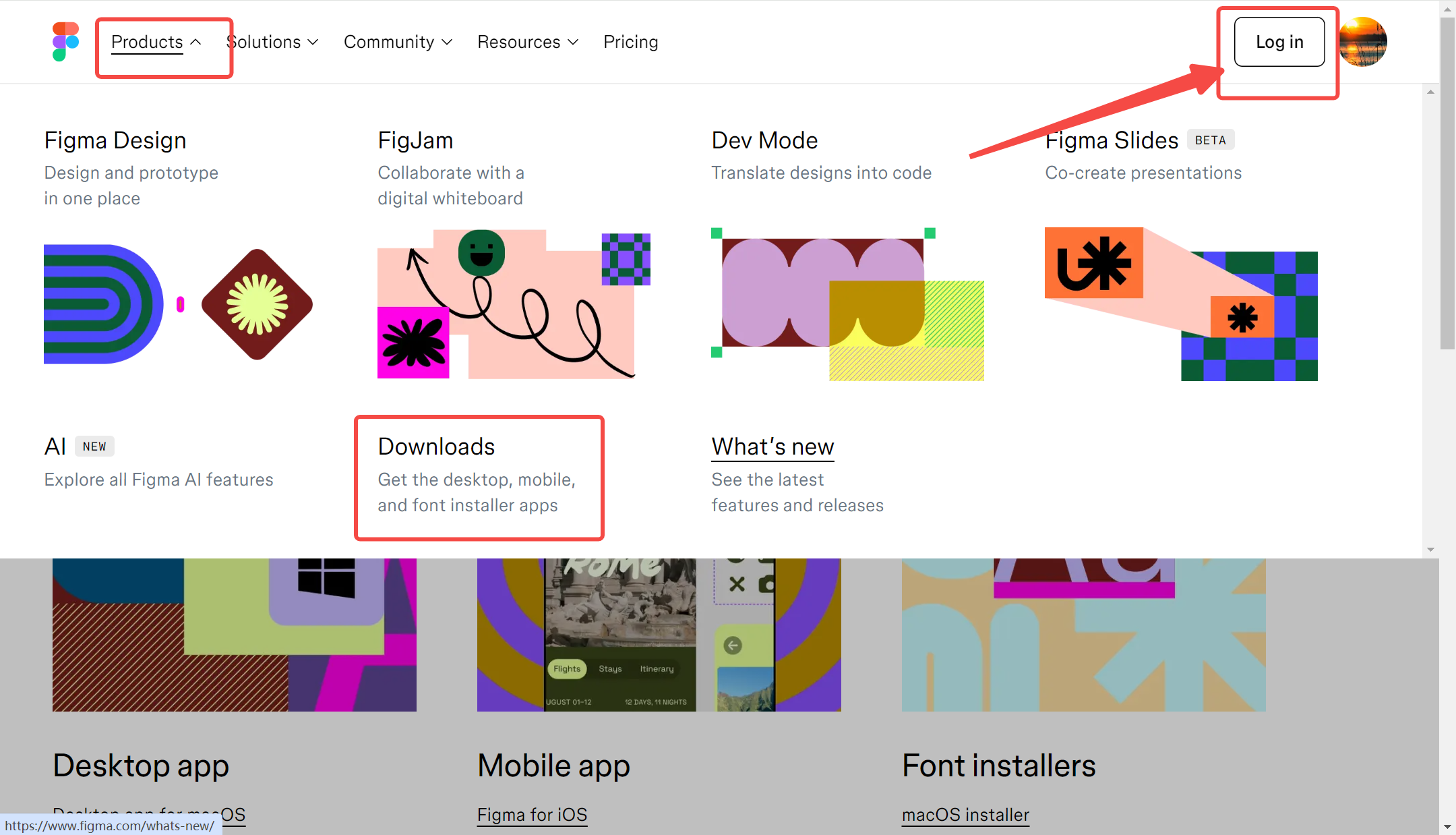Click the page scrollbar down arrow

(1447, 827)
